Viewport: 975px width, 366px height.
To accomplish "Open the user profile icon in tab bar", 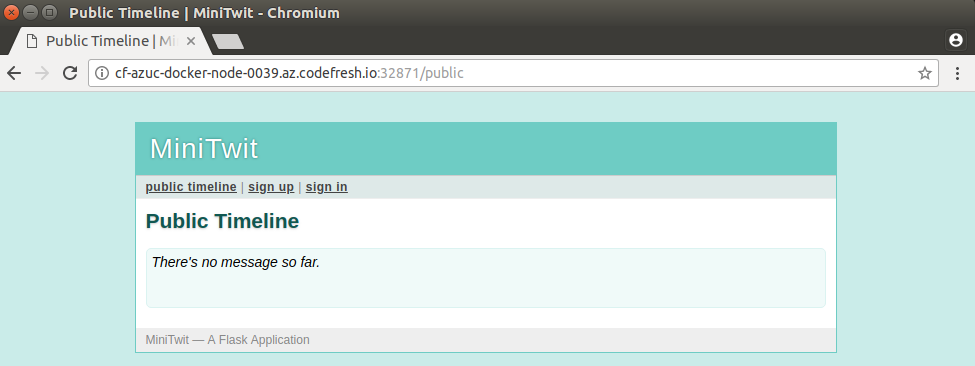I will (x=955, y=40).
